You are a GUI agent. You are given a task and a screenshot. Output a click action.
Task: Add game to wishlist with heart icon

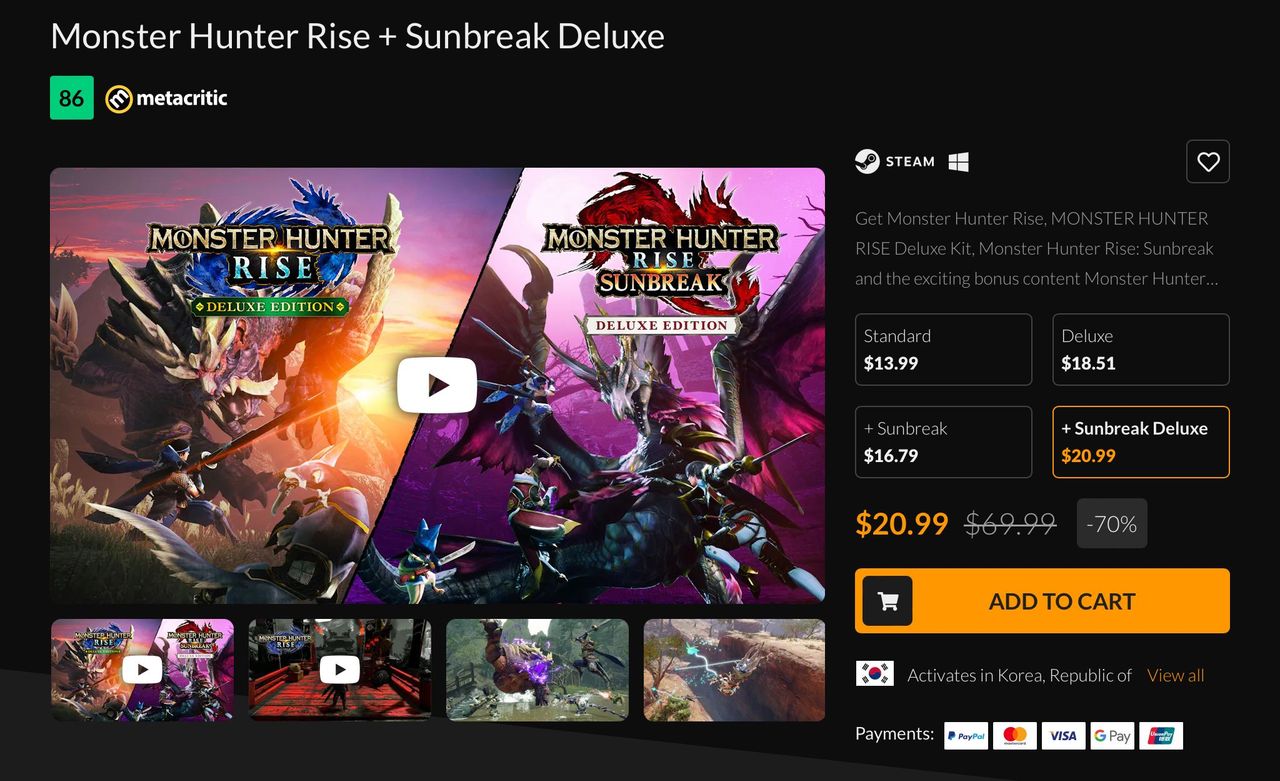point(1208,162)
